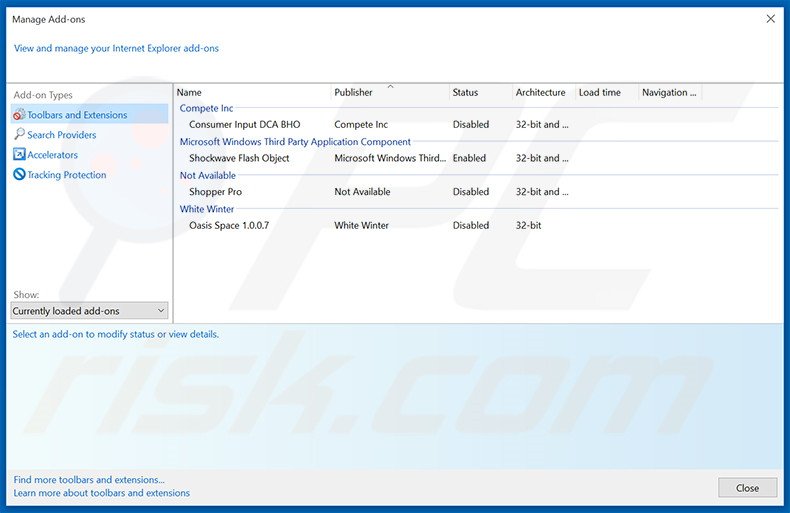This screenshot has width=790, height=513.
Task: Collapse the Compete Inc group header
Action: 206,108
